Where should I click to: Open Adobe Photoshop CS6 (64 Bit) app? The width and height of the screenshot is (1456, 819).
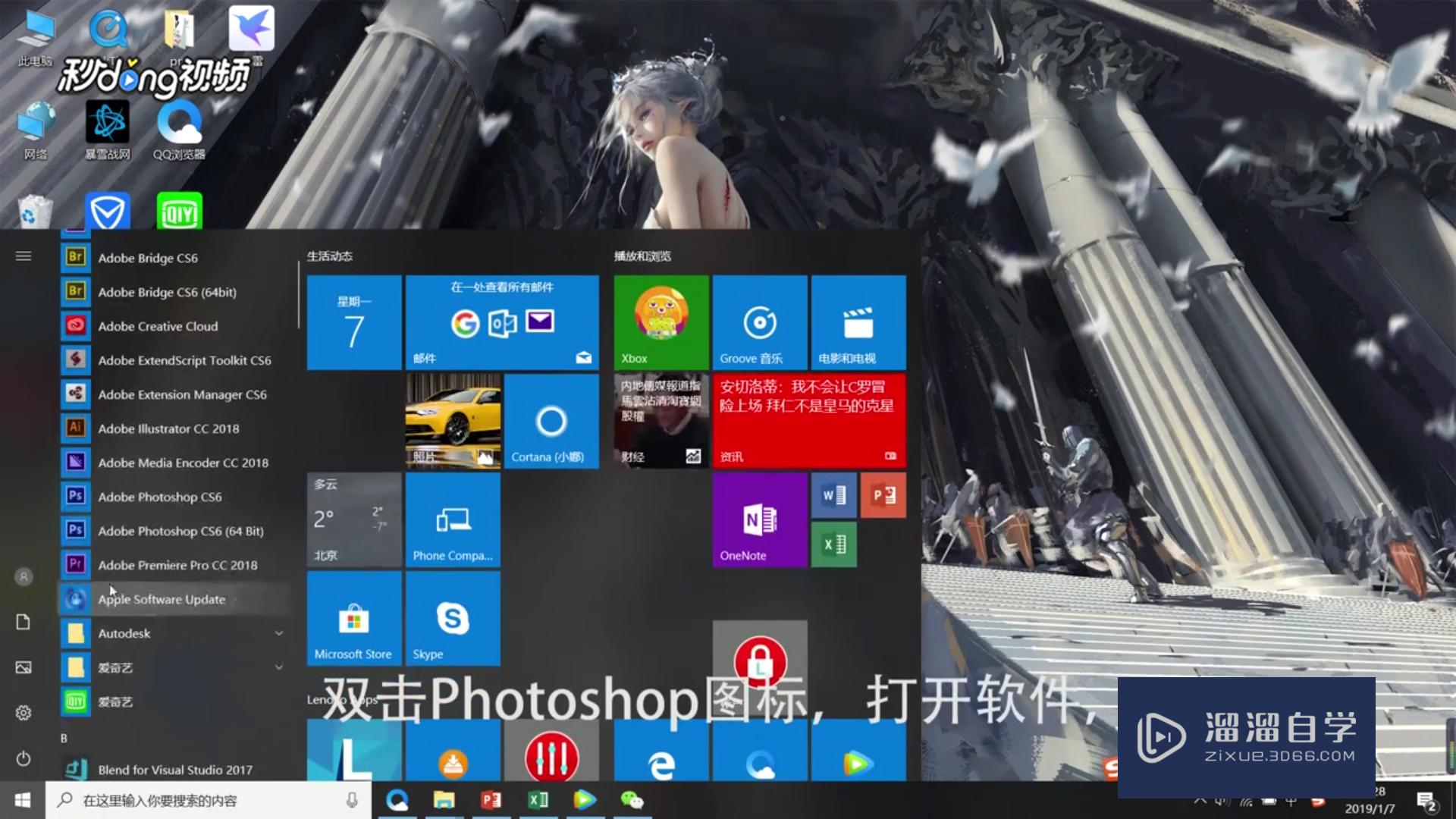(180, 531)
